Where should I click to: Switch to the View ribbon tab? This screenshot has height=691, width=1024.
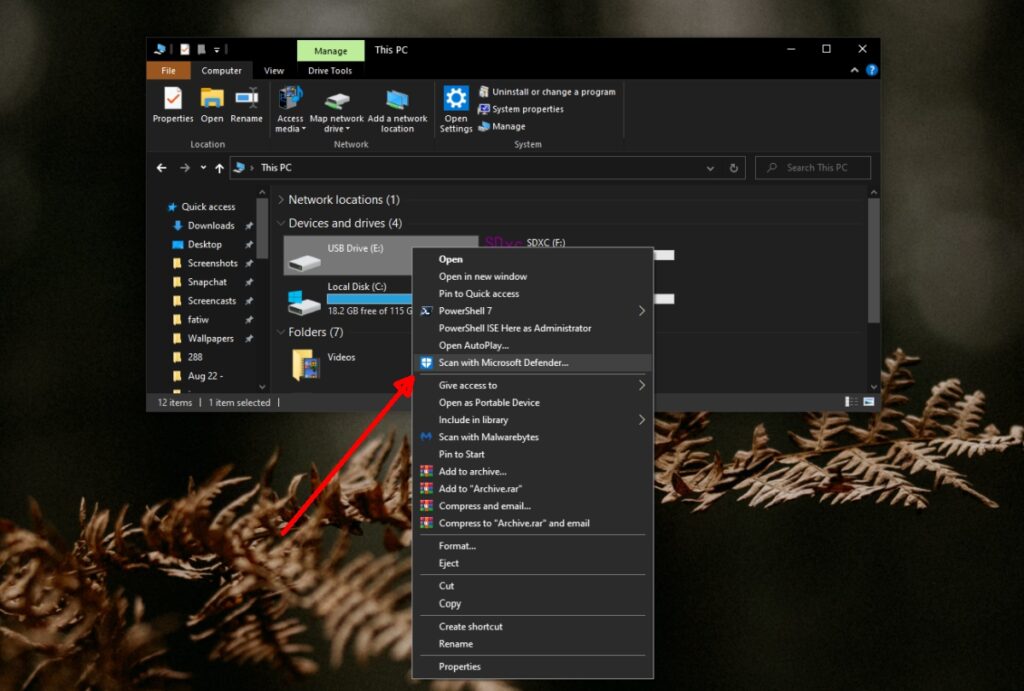click(273, 70)
